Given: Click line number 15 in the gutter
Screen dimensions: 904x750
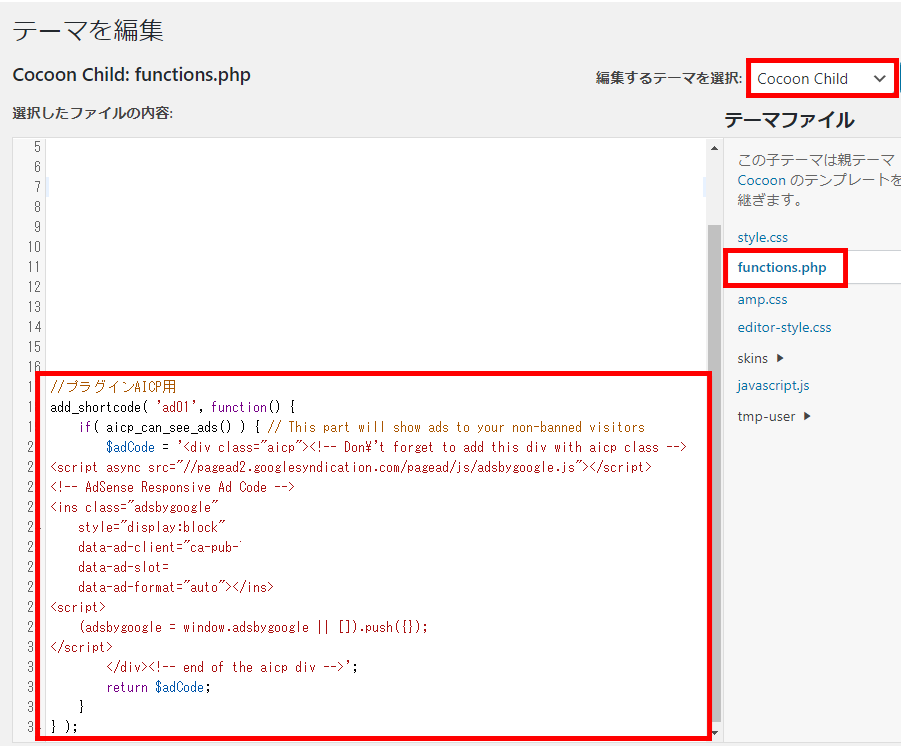Looking at the screenshot, I should point(34,347).
